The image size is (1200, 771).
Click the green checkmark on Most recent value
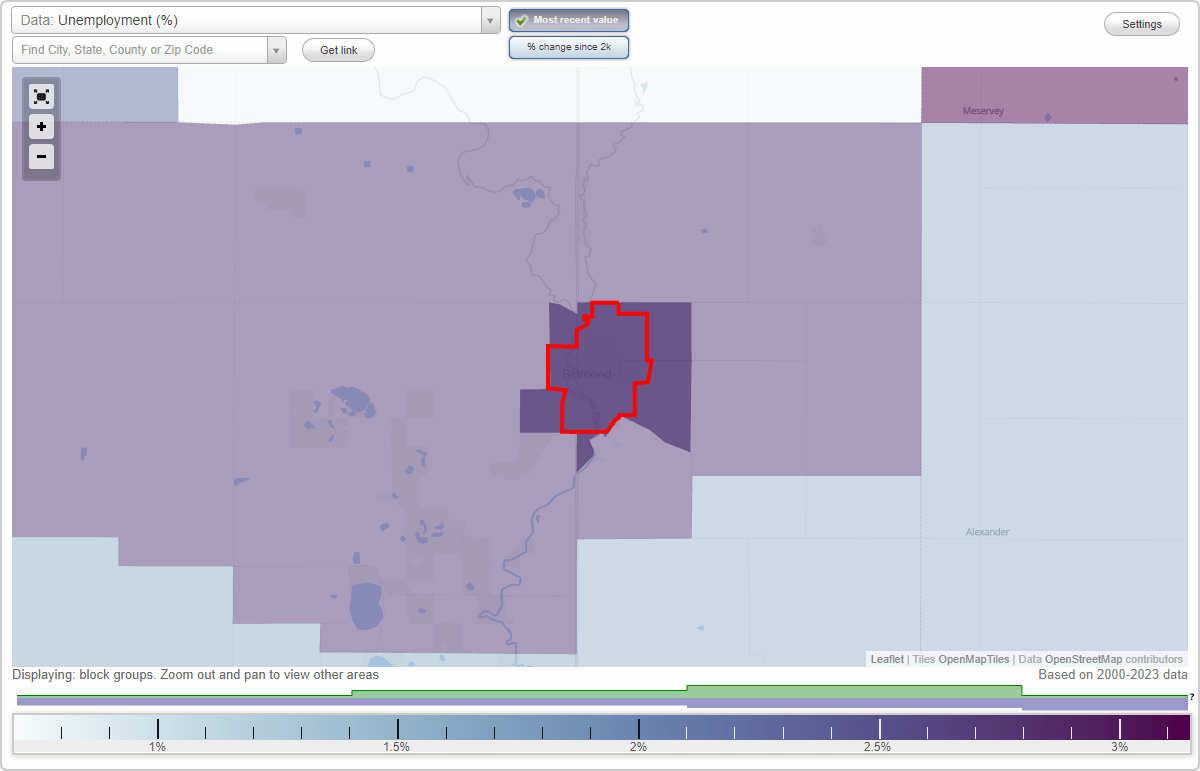point(521,19)
